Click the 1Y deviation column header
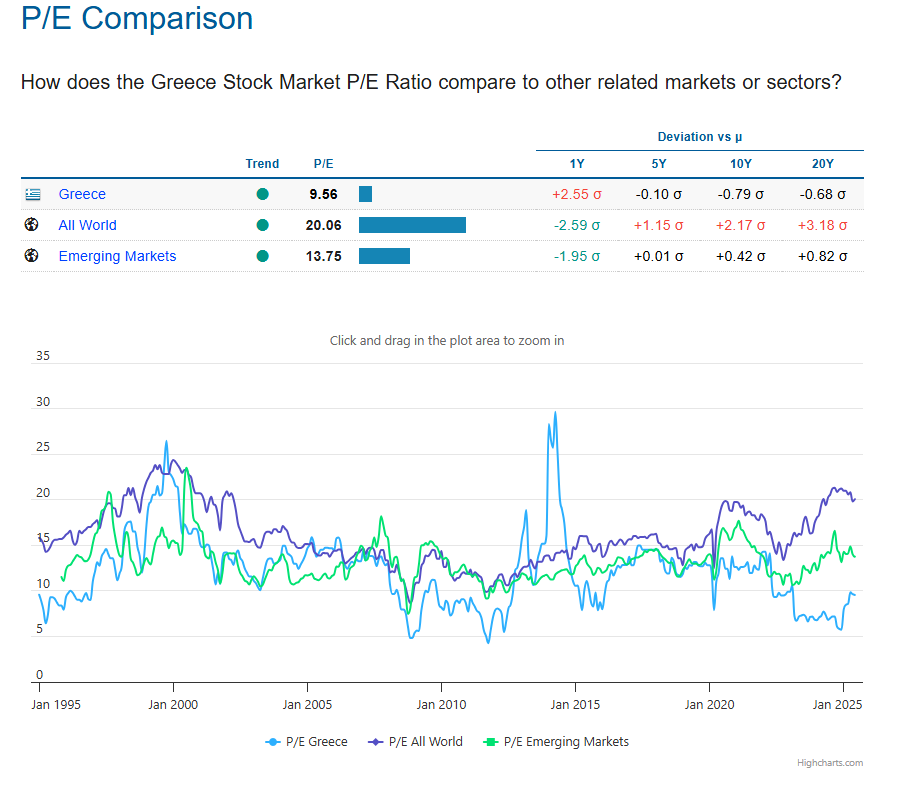921x786 pixels. 577,164
